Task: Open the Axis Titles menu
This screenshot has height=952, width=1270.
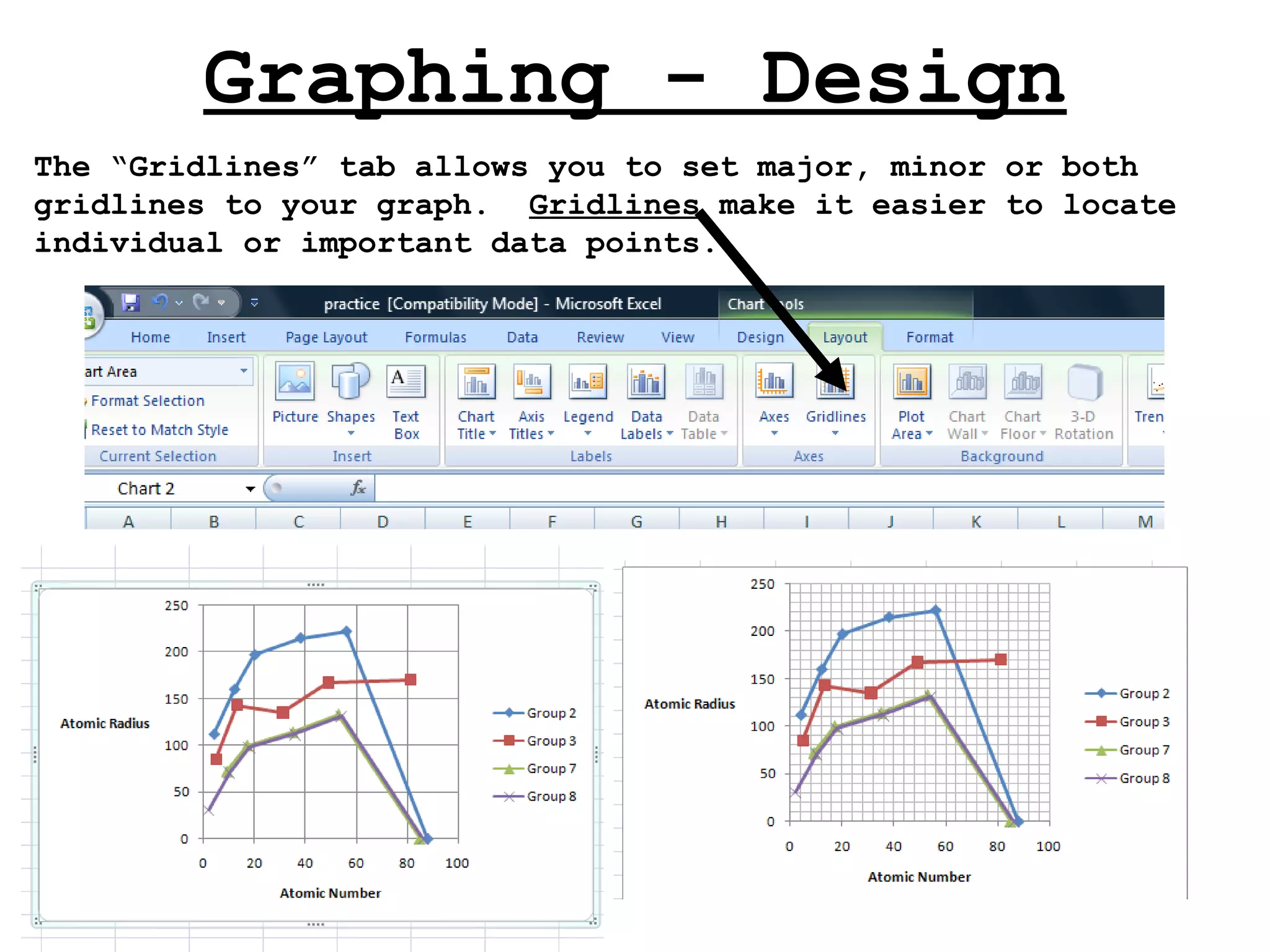Action: pos(531,402)
